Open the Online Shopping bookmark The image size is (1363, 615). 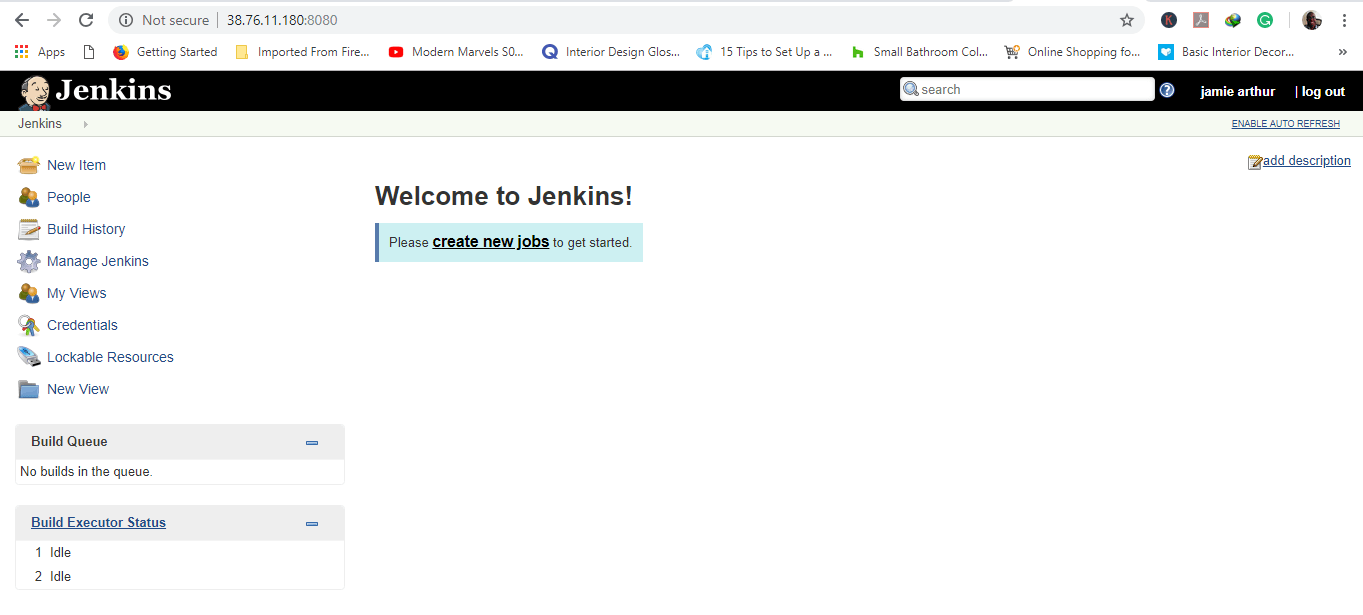point(1073,52)
